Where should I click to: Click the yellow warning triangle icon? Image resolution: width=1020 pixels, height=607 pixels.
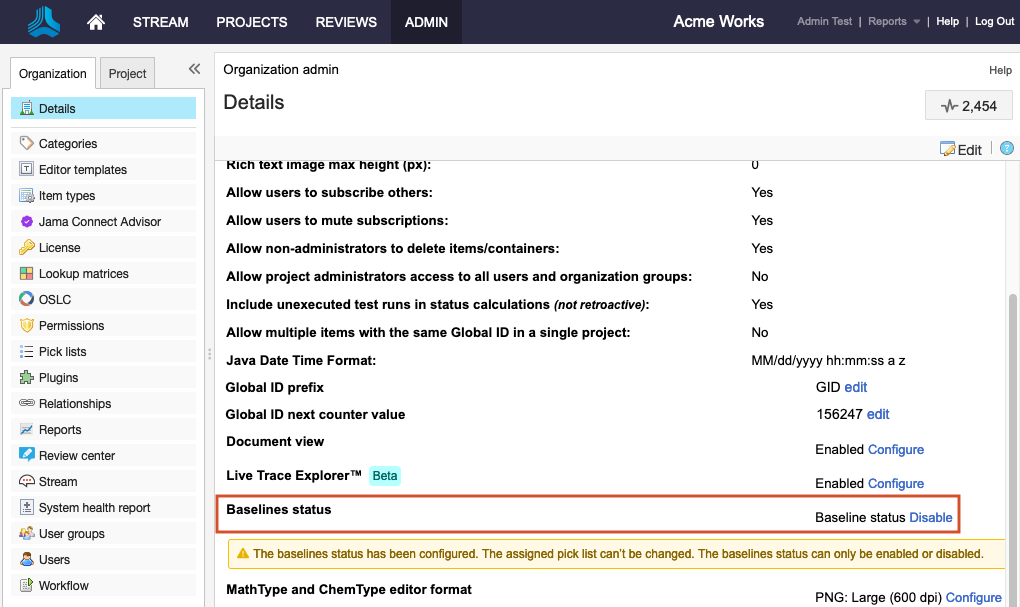pos(243,554)
